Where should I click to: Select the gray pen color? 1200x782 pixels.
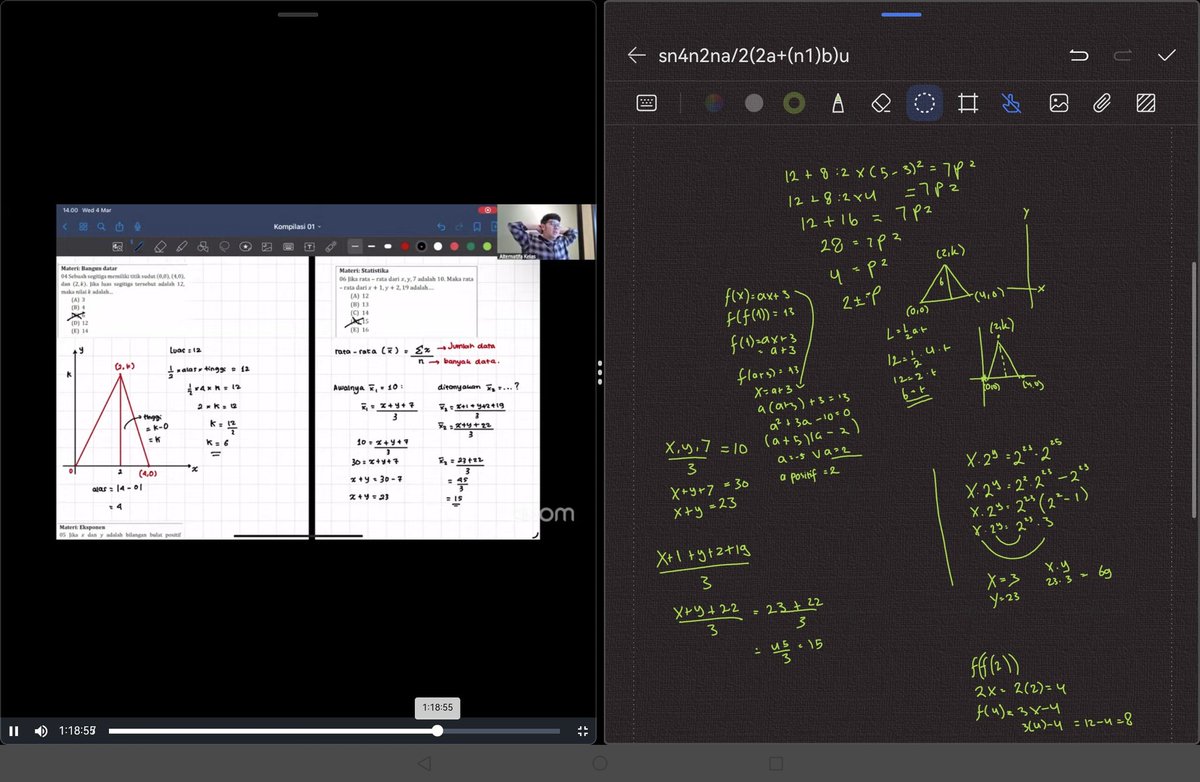tap(754, 103)
